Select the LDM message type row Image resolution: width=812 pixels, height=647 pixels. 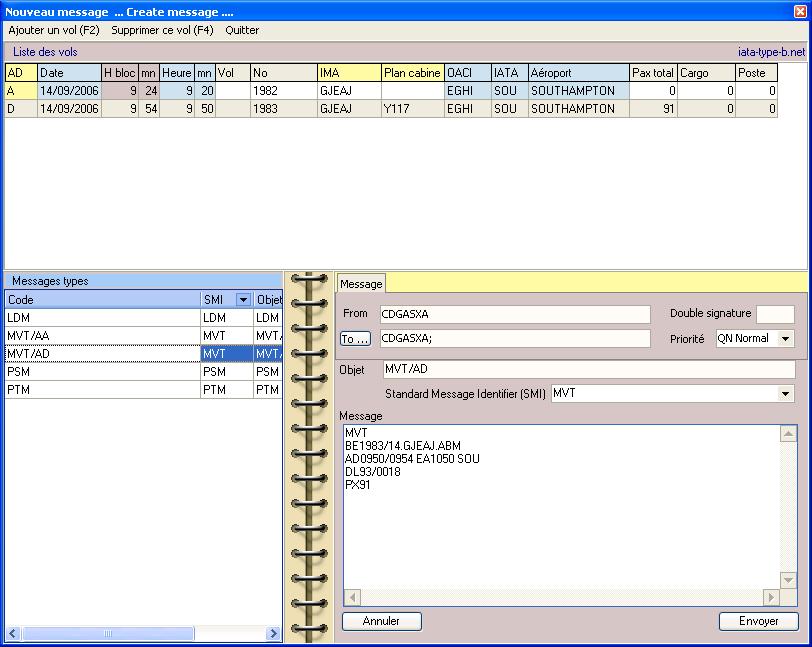[x=100, y=318]
